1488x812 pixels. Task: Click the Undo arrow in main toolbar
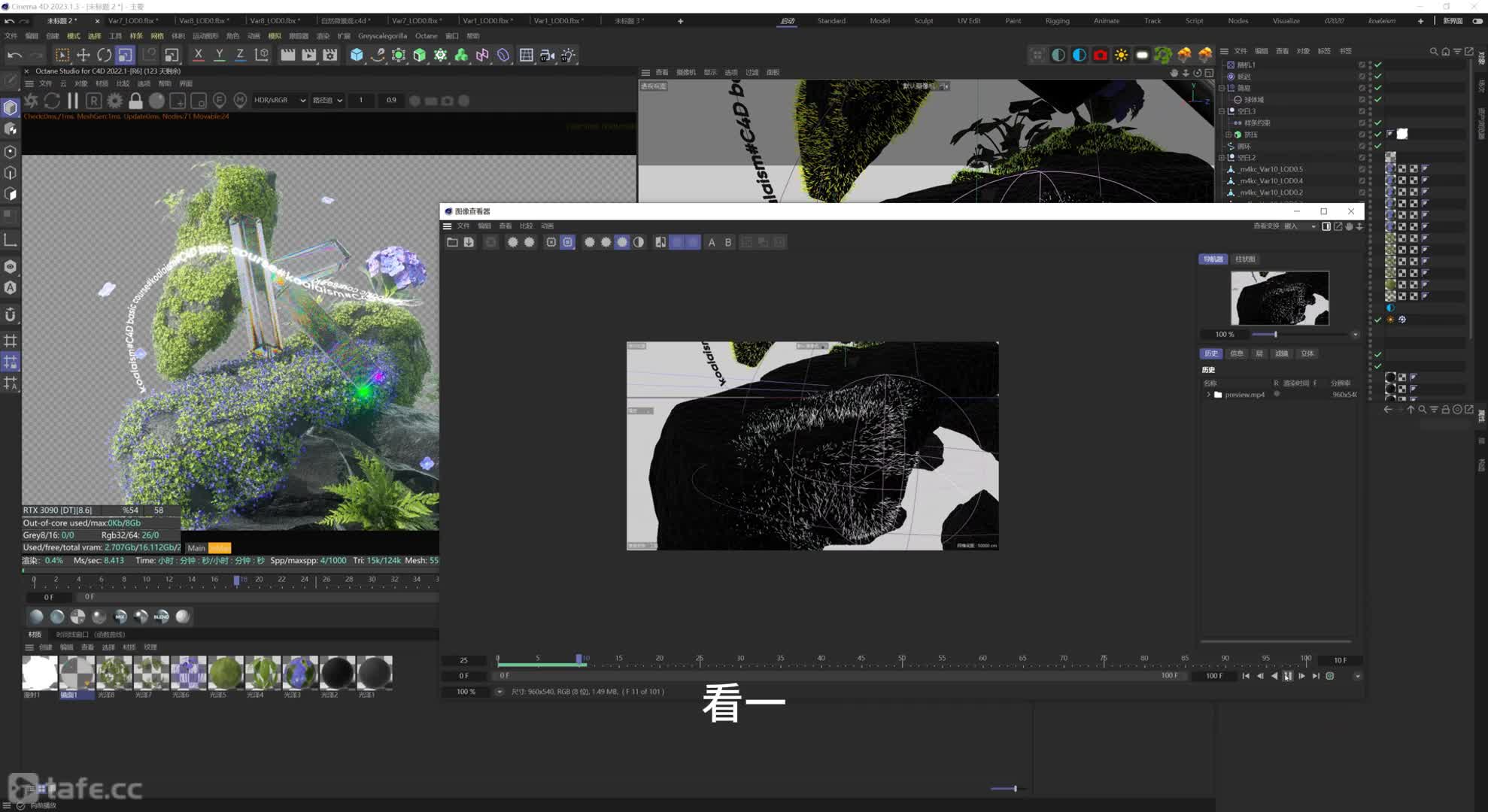tap(14, 55)
